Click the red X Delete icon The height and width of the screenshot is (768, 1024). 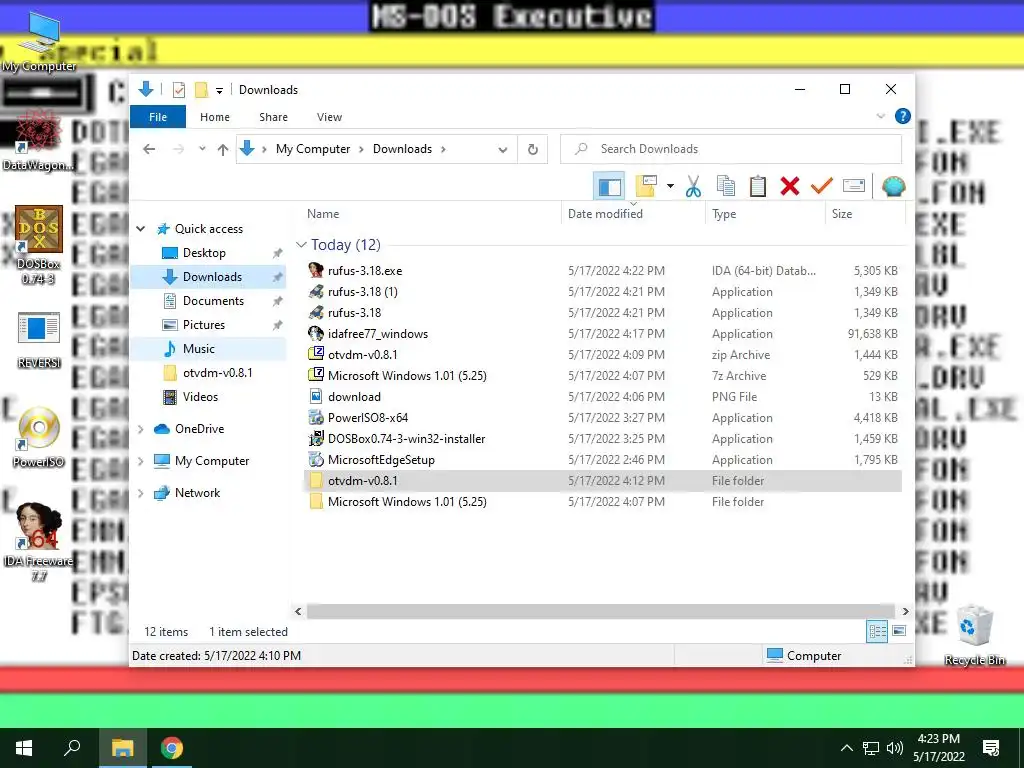pos(790,187)
